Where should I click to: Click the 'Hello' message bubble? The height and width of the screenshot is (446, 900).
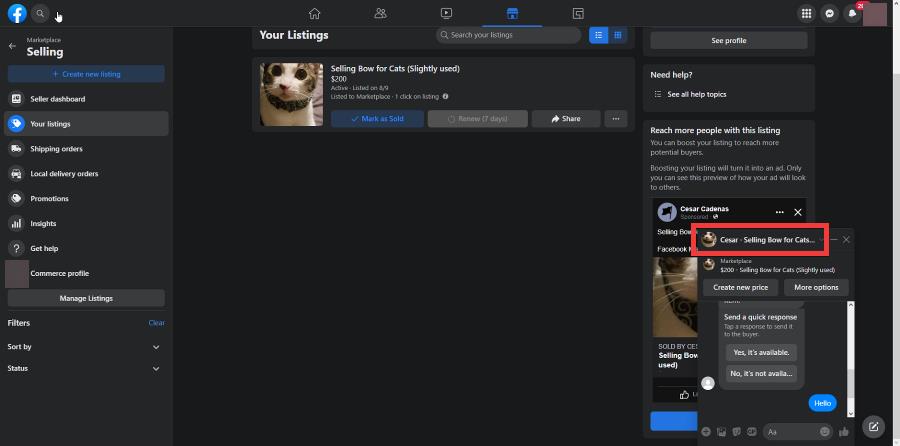tap(823, 404)
